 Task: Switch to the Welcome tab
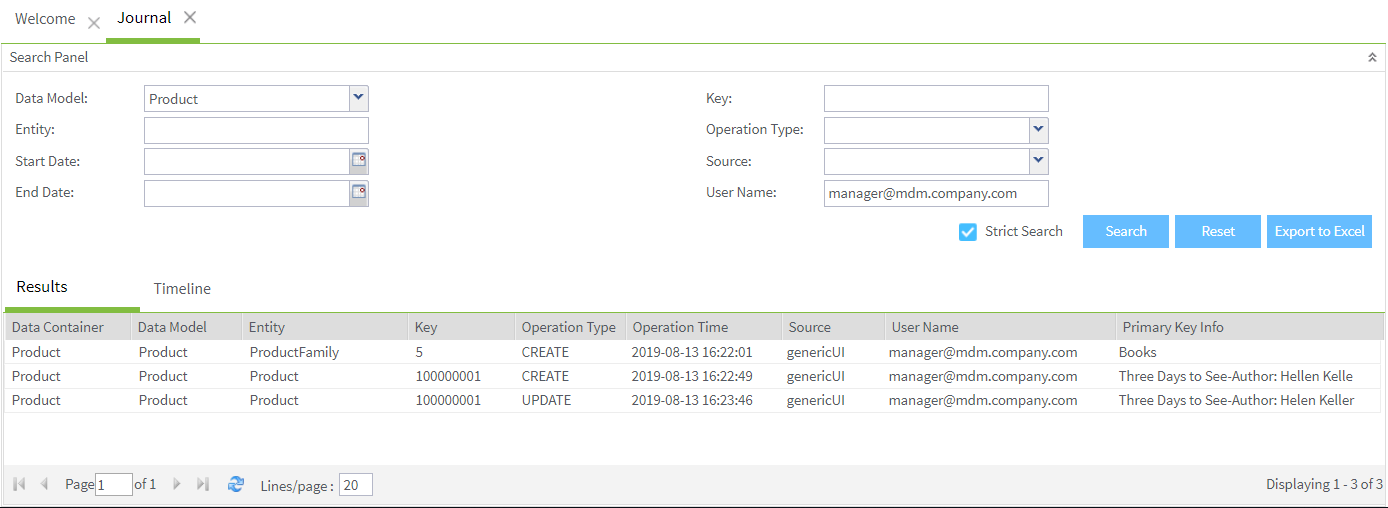coord(45,19)
